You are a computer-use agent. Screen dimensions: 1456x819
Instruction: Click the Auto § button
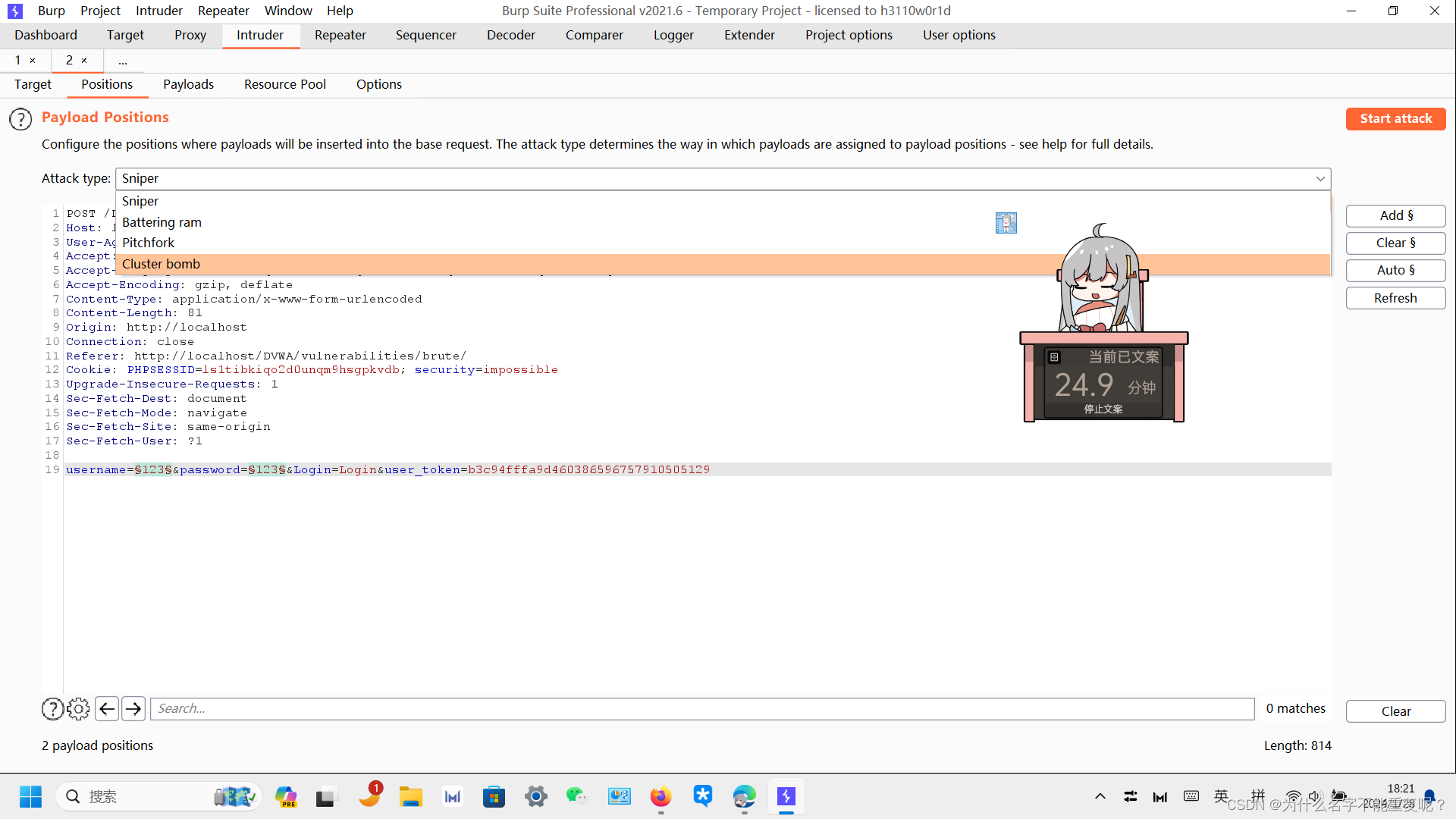[x=1395, y=270]
